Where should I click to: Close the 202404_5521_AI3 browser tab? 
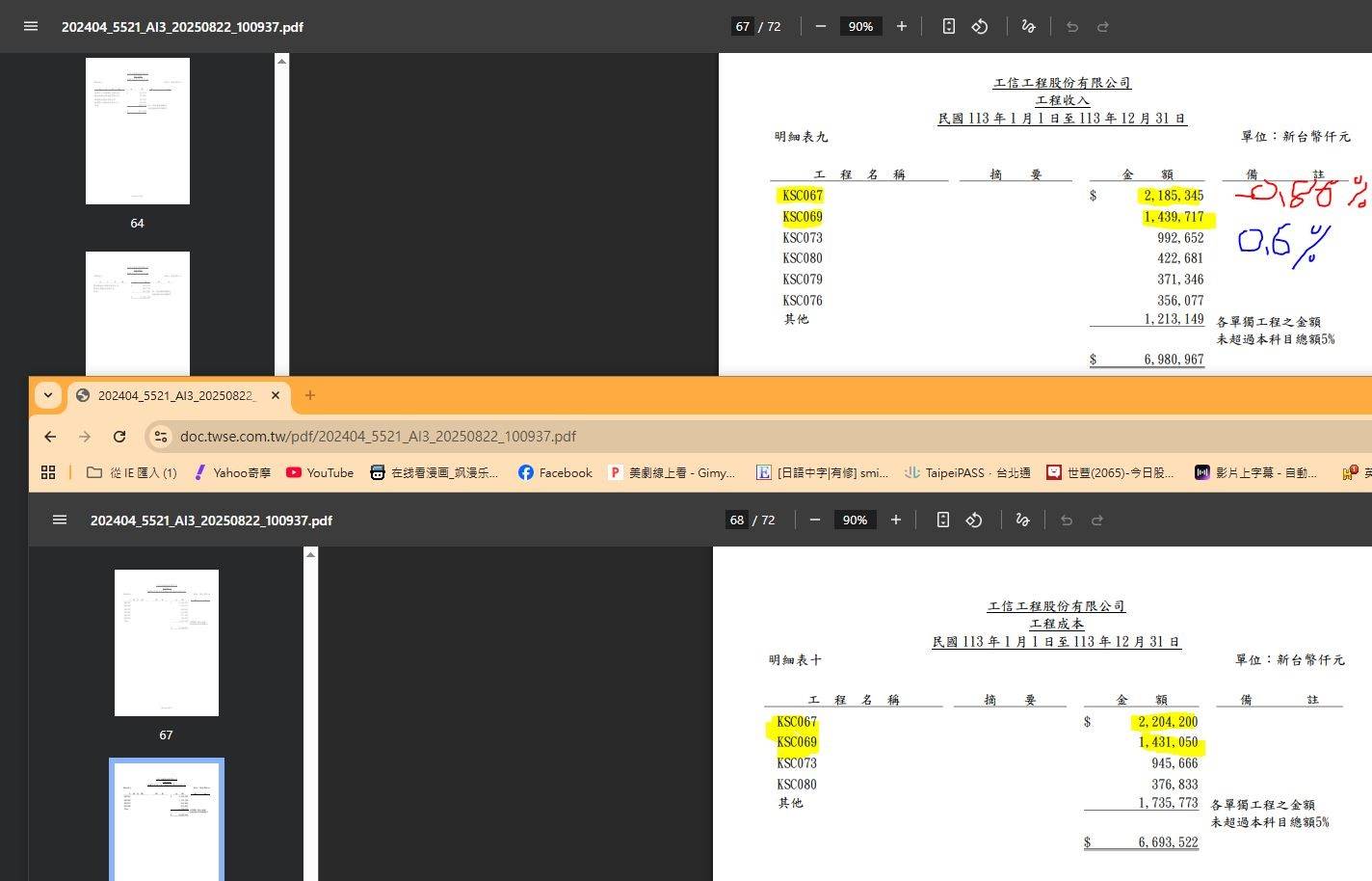(x=276, y=395)
